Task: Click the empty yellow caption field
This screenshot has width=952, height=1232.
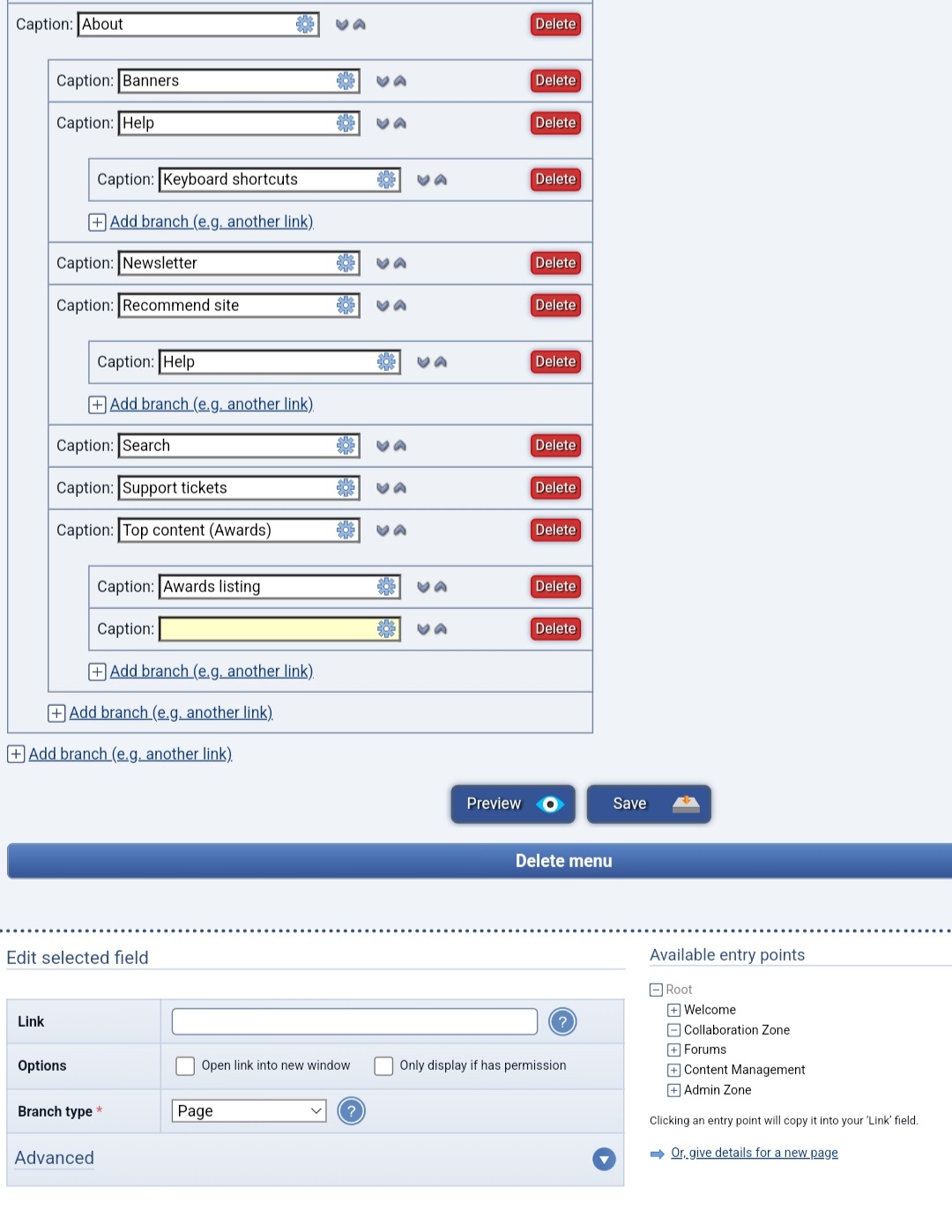Action: pyautogui.click(x=279, y=629)
